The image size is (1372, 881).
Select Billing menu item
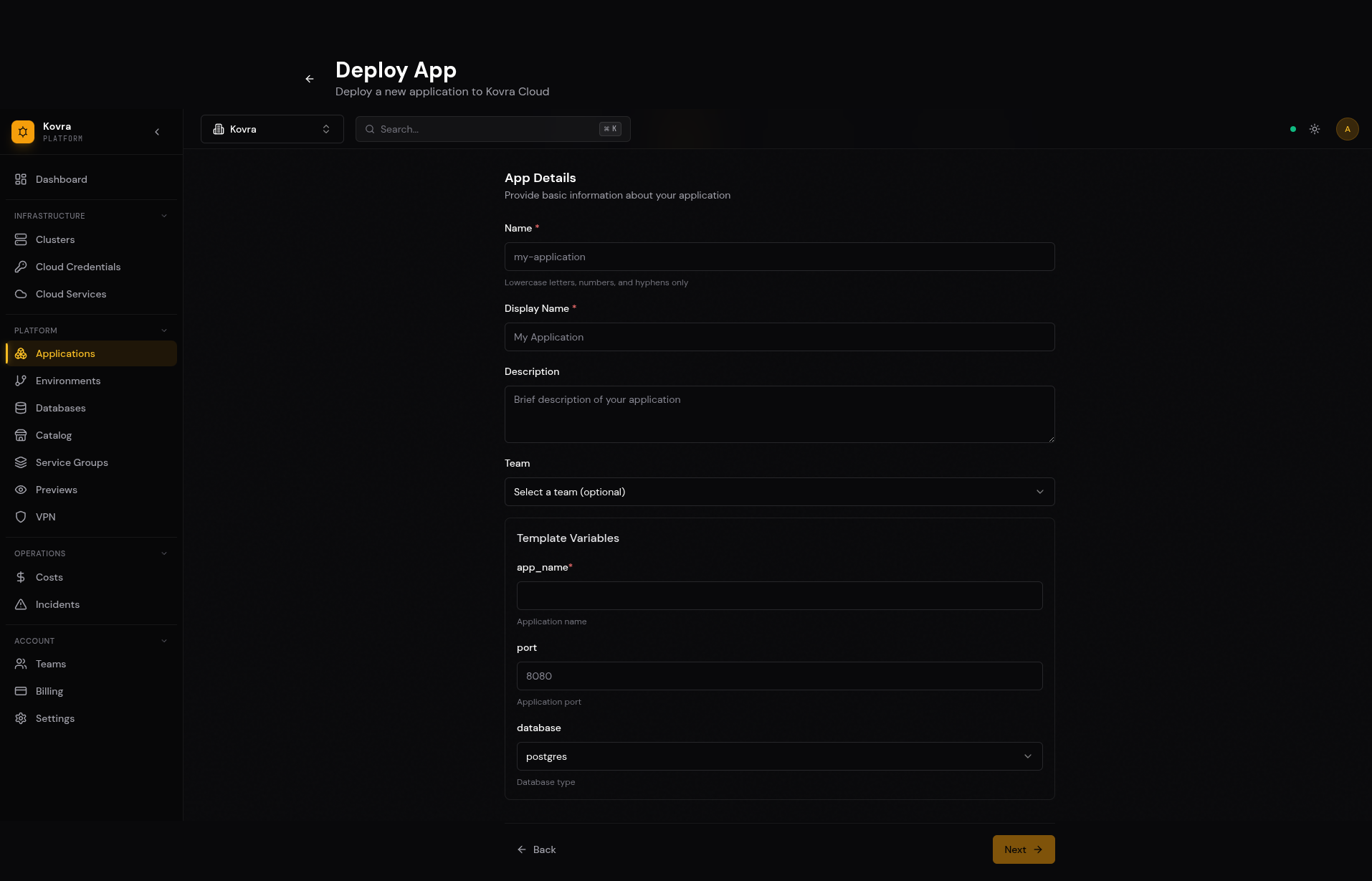click(x=91, y=691)
